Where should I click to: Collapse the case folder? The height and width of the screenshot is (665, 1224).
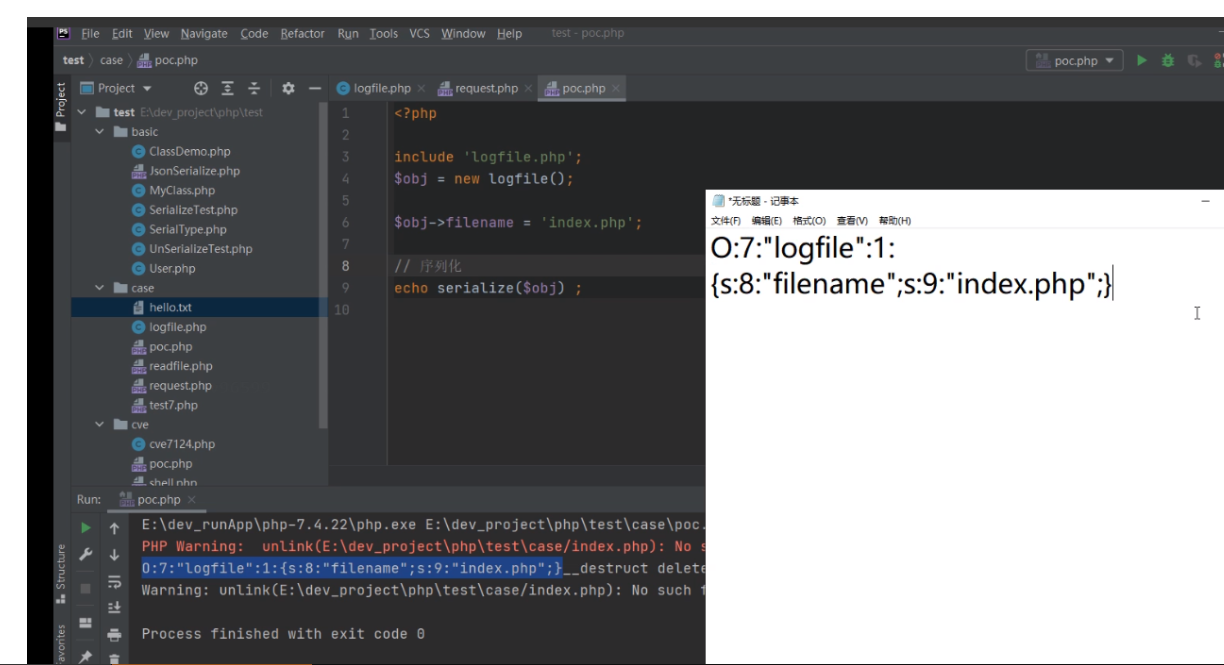coord(100,288)
